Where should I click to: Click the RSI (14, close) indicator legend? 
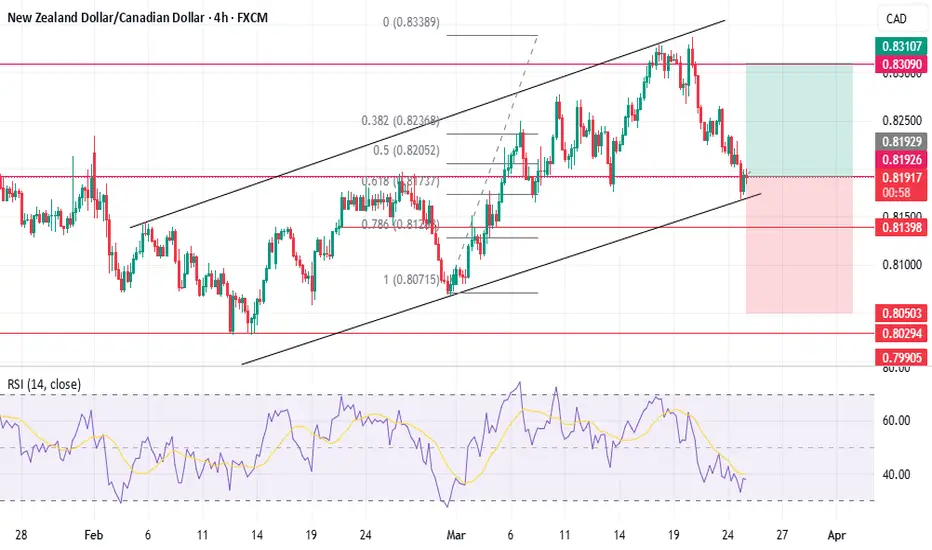[x=44, y=384]
